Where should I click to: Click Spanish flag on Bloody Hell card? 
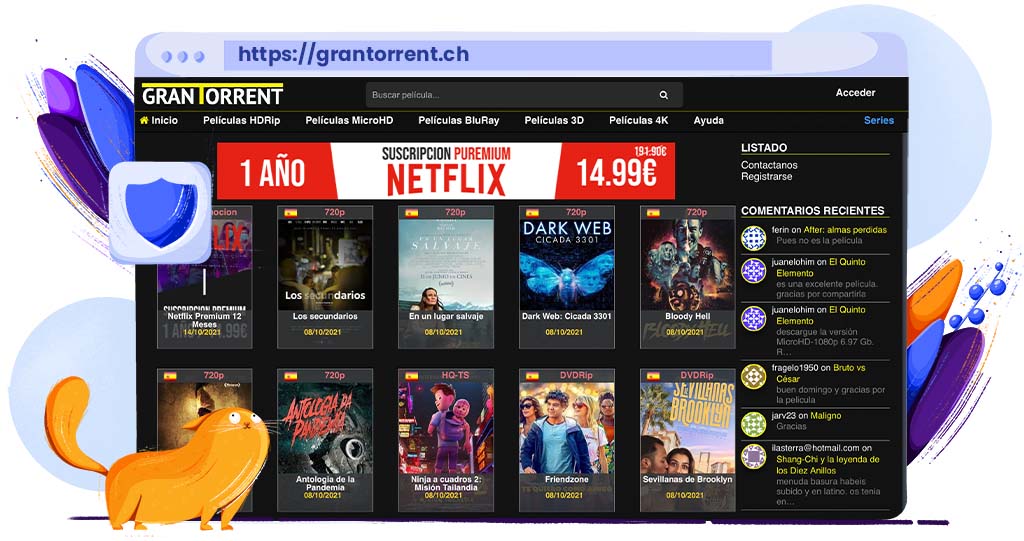(x=653, y=212)
